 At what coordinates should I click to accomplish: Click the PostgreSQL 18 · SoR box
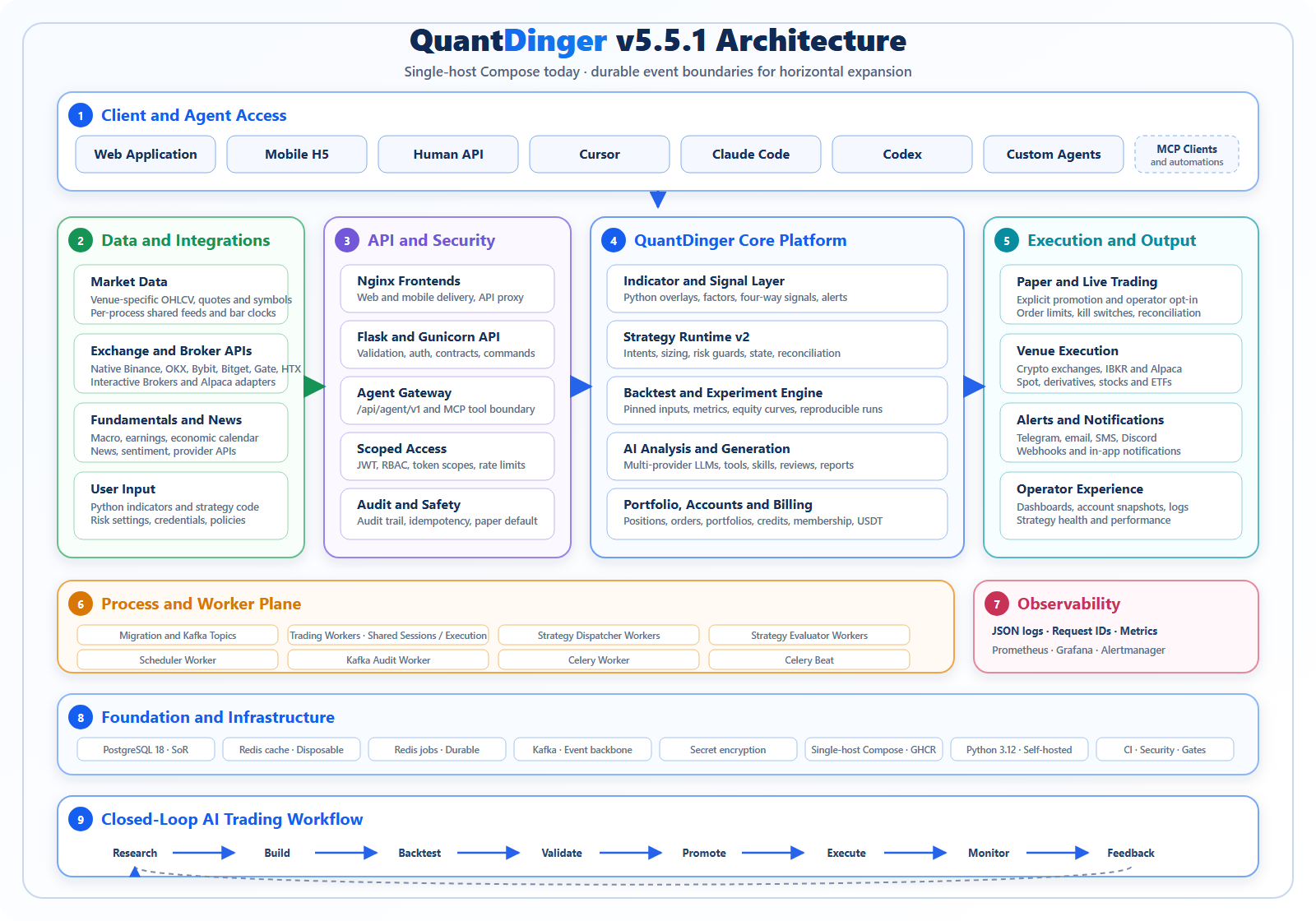(146, 749)
